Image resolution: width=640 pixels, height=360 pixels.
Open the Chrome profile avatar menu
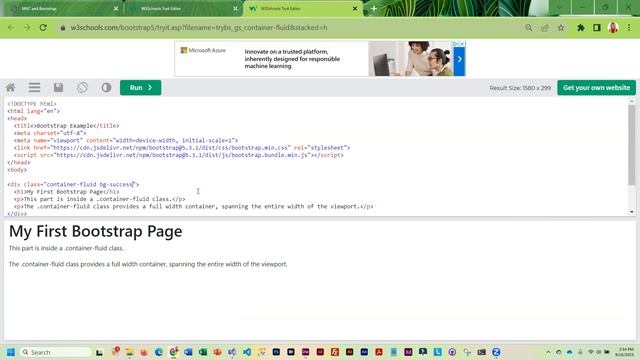pos(613,28)
